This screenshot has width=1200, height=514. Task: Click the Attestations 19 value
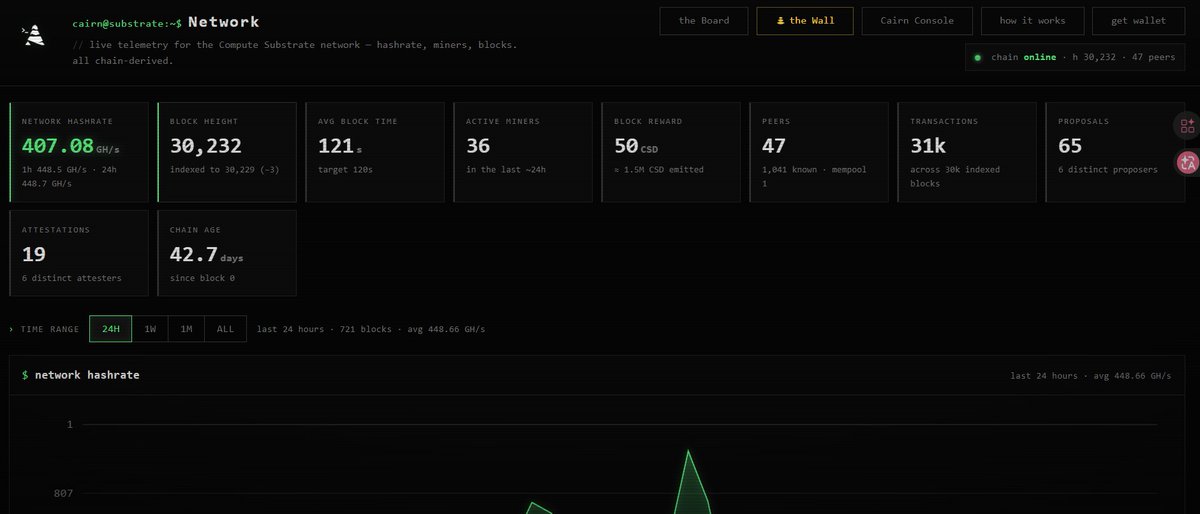click(34, 254)
